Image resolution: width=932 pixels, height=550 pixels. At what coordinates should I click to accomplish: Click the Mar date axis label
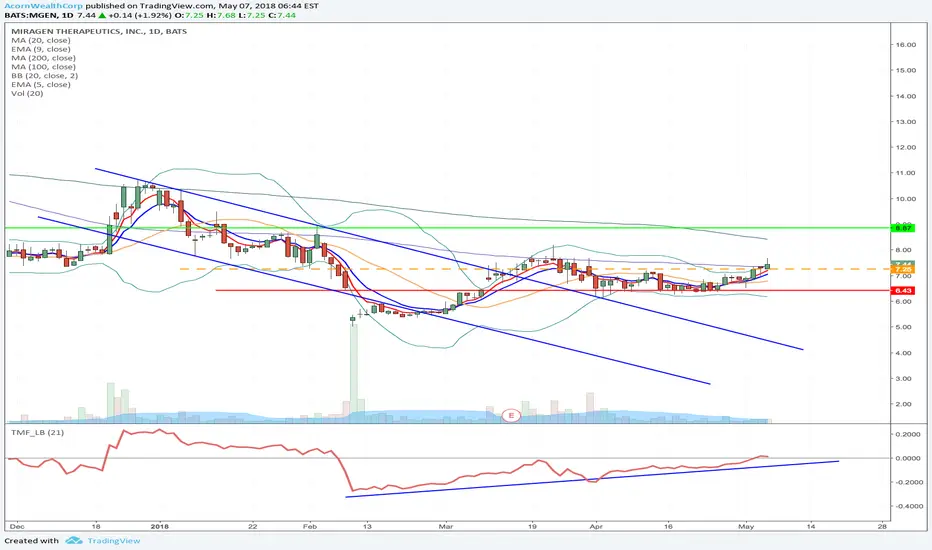coord(445,526)
